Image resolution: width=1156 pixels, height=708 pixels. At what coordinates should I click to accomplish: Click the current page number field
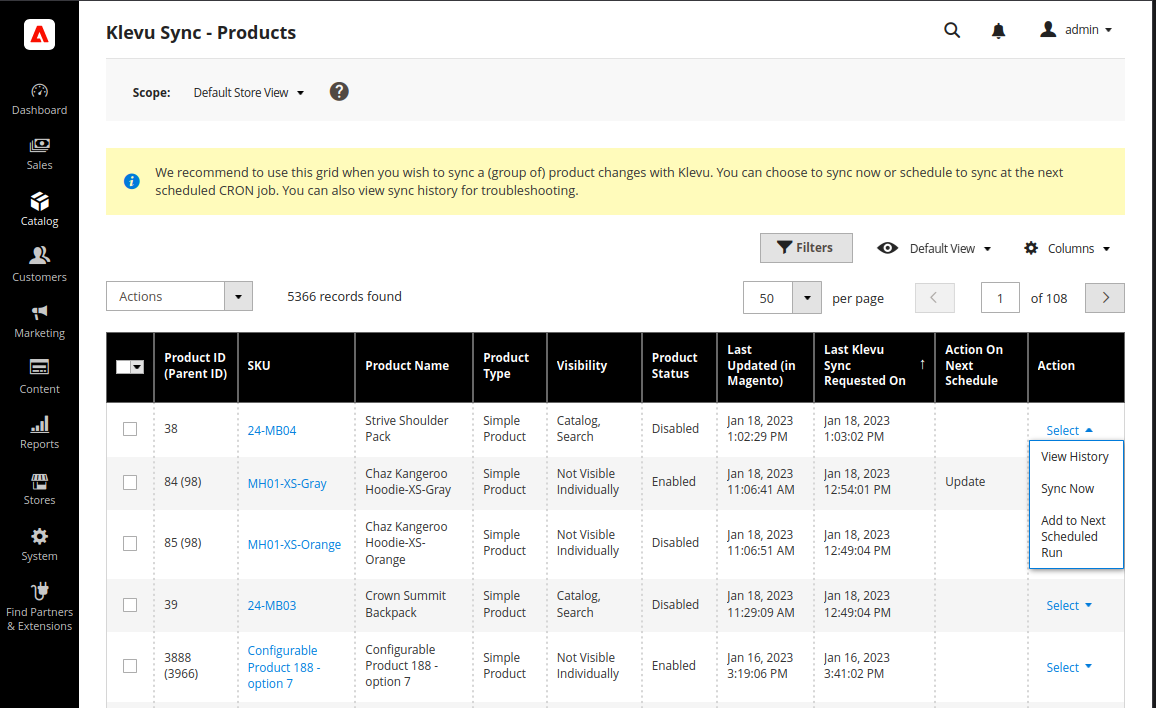1000,298
